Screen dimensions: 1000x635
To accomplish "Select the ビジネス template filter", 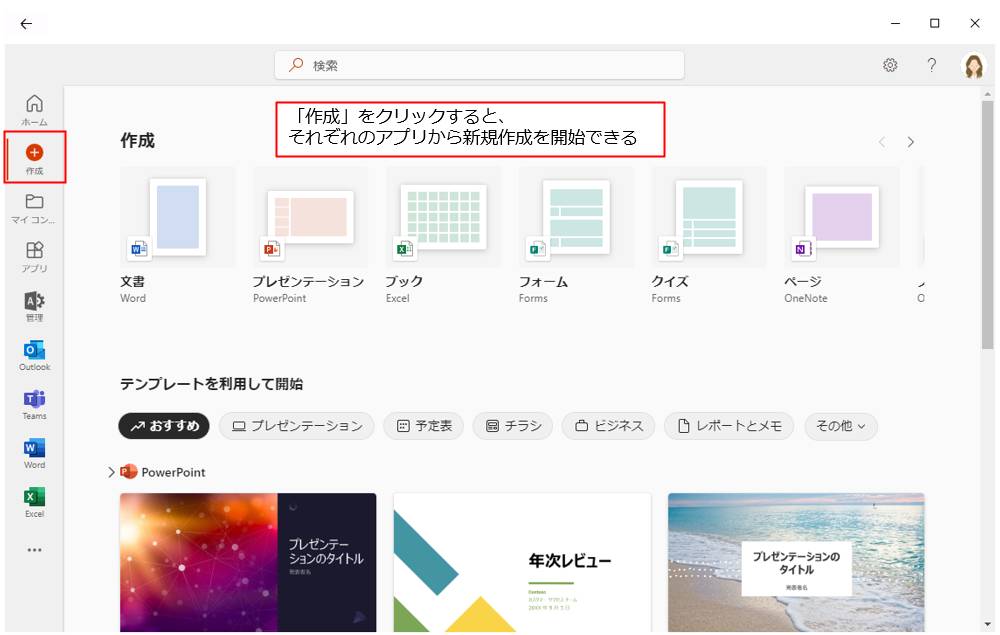I will click(x=608, y=426).
